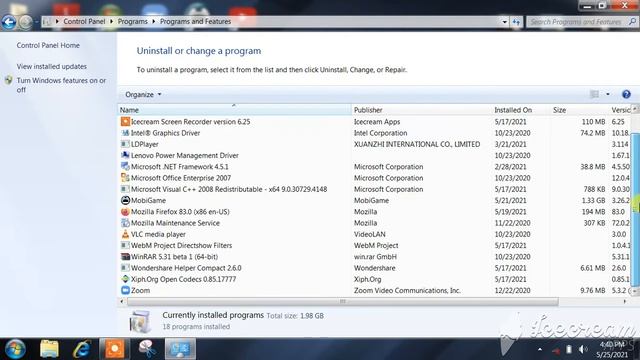The width and height of the screenshot is (640, 360).
Task: Open the Organize dropdown menu
Action: coord(143,94)
